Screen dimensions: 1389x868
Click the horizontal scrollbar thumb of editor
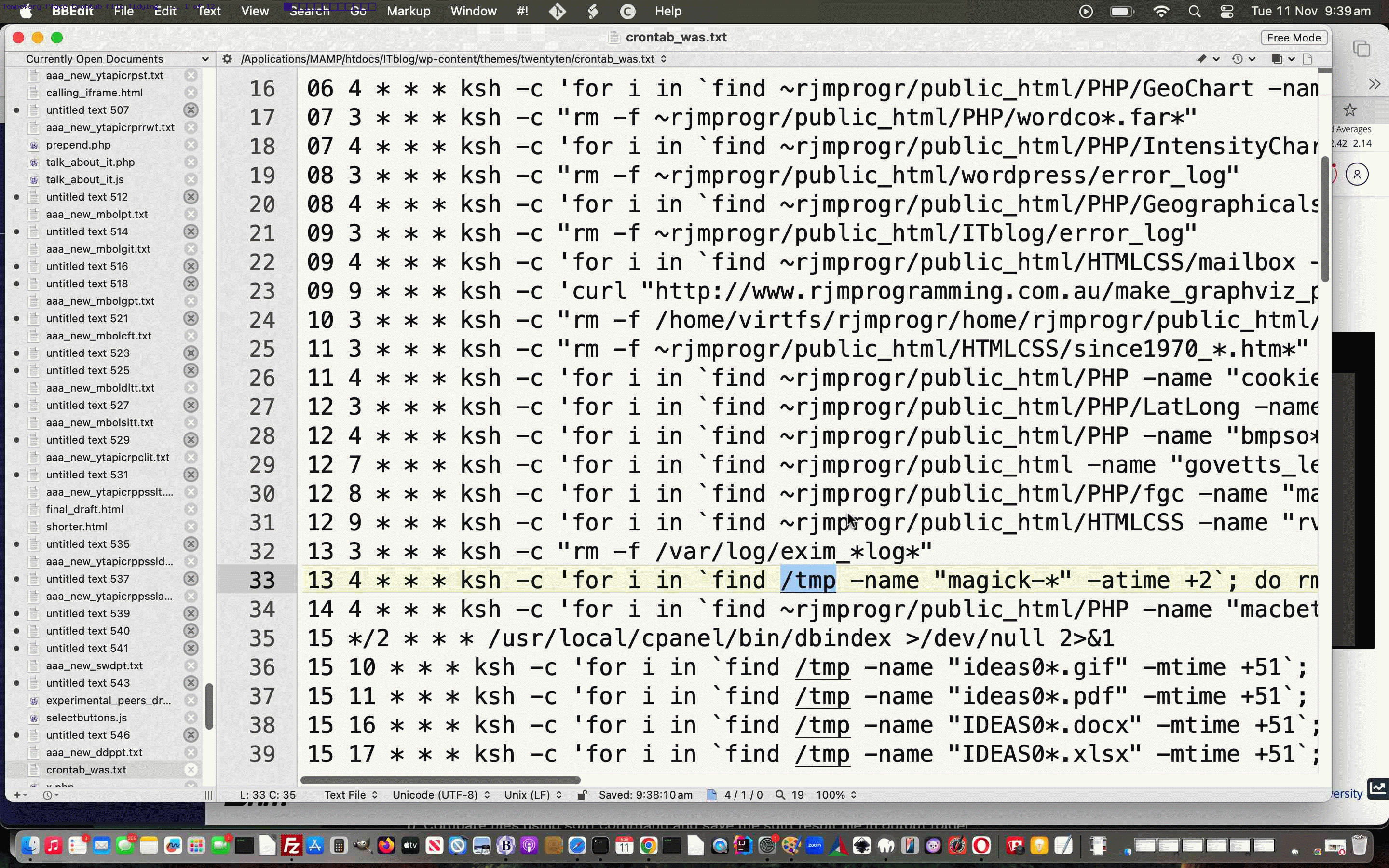point(440,780)
